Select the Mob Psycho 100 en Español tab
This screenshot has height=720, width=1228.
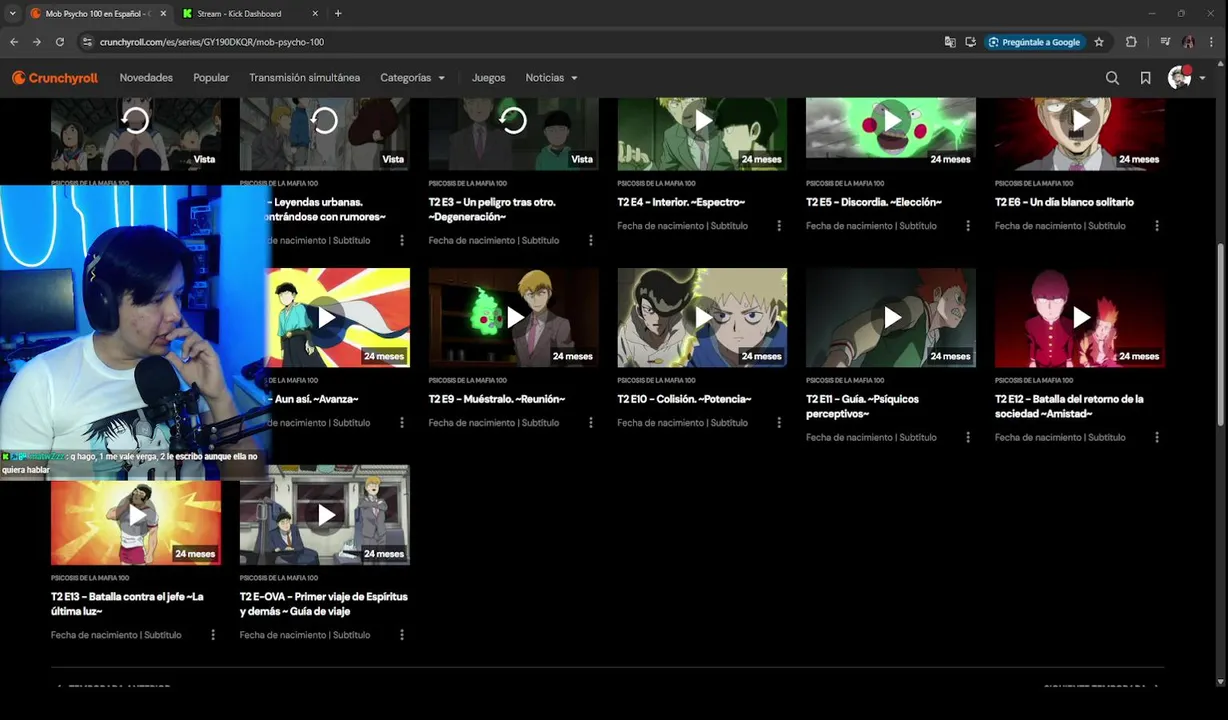click(x=97, y=13)
